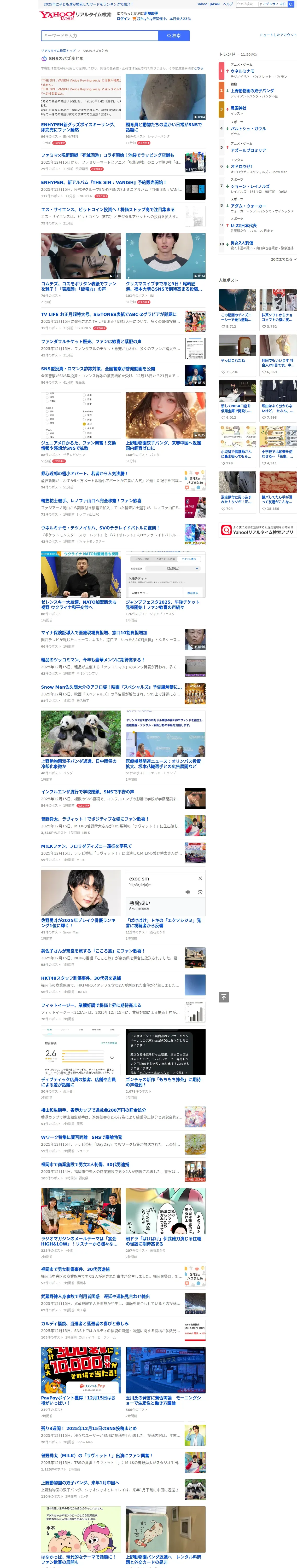
Task: Click heart icon showing 929 likes
Action: (x=223, y=463)
